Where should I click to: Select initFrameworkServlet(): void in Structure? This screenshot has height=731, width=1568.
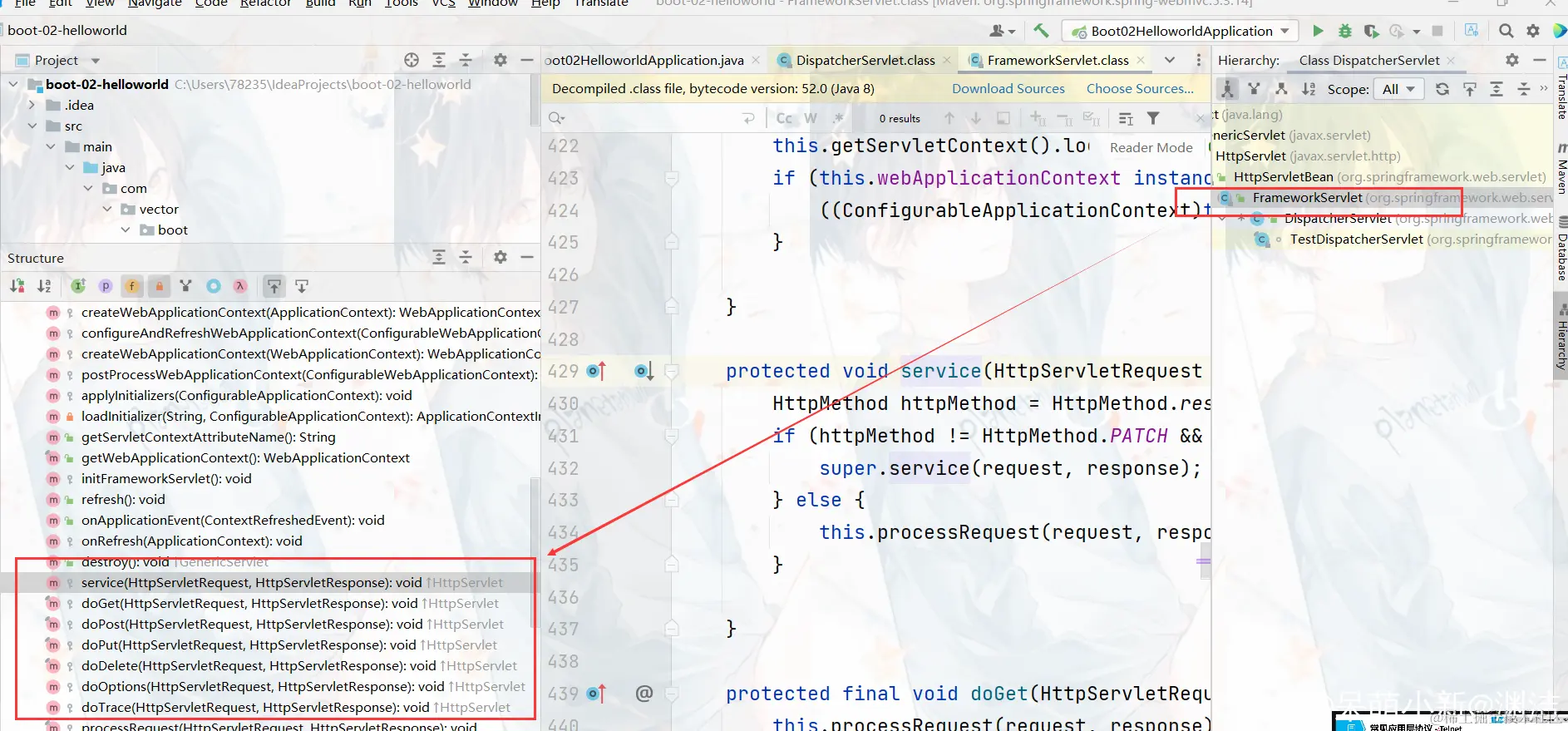(166, 479)
